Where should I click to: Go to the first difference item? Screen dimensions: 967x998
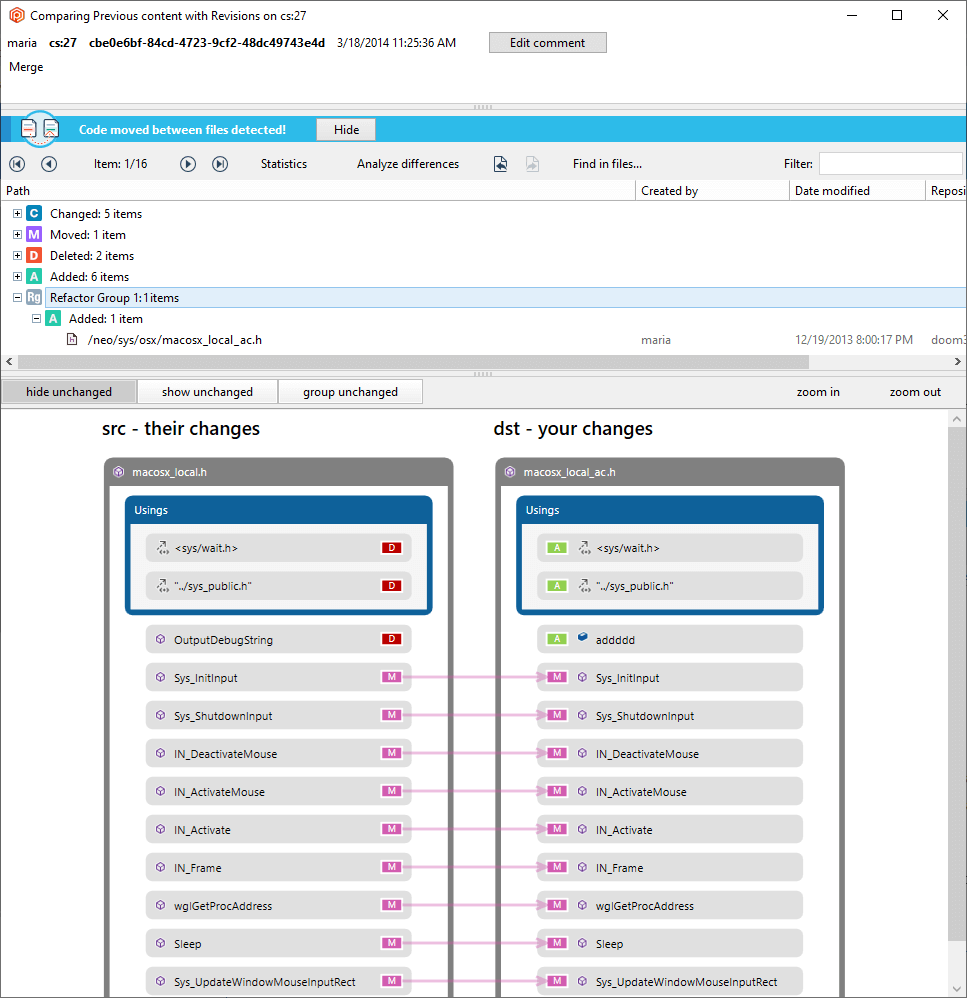click(x=17, y=164)
